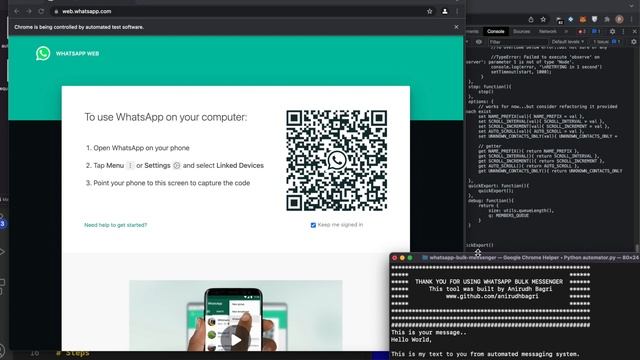This screenshot has height=360, width=640.
Task: Play the WhatsApp tutorial video
Action: point(236,339)
